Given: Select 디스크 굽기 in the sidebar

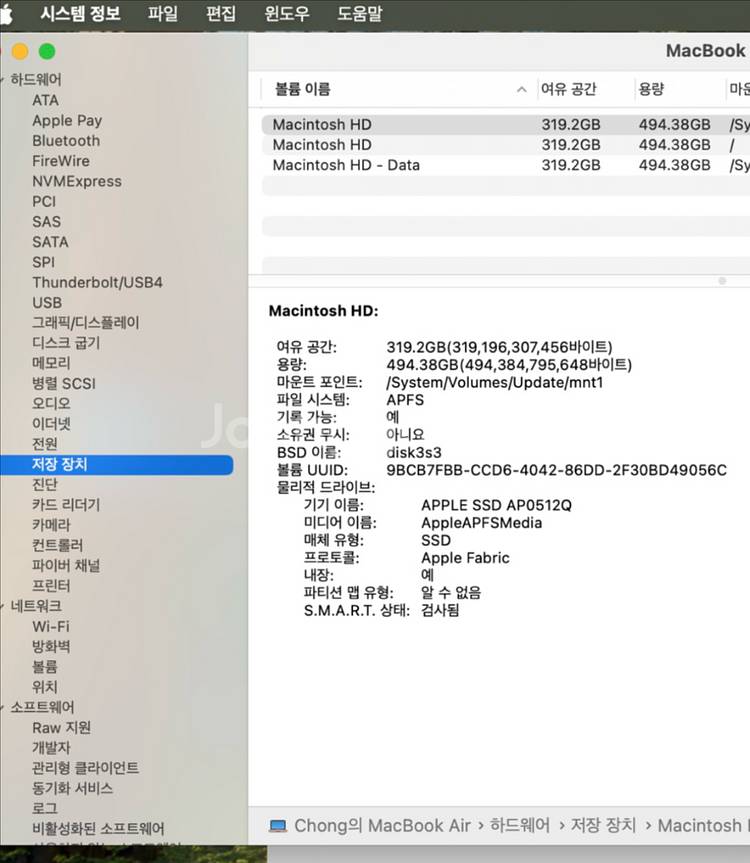Looking at the screenshot, I should click(66, 343).
